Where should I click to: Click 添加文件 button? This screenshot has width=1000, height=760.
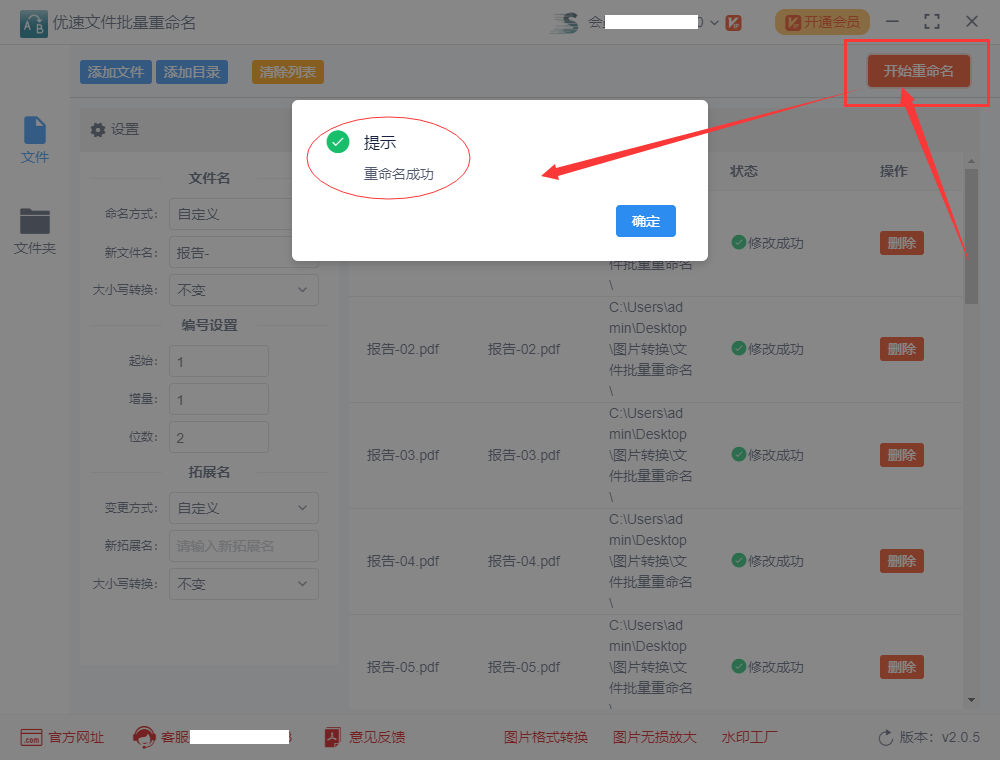click(115, 72)
